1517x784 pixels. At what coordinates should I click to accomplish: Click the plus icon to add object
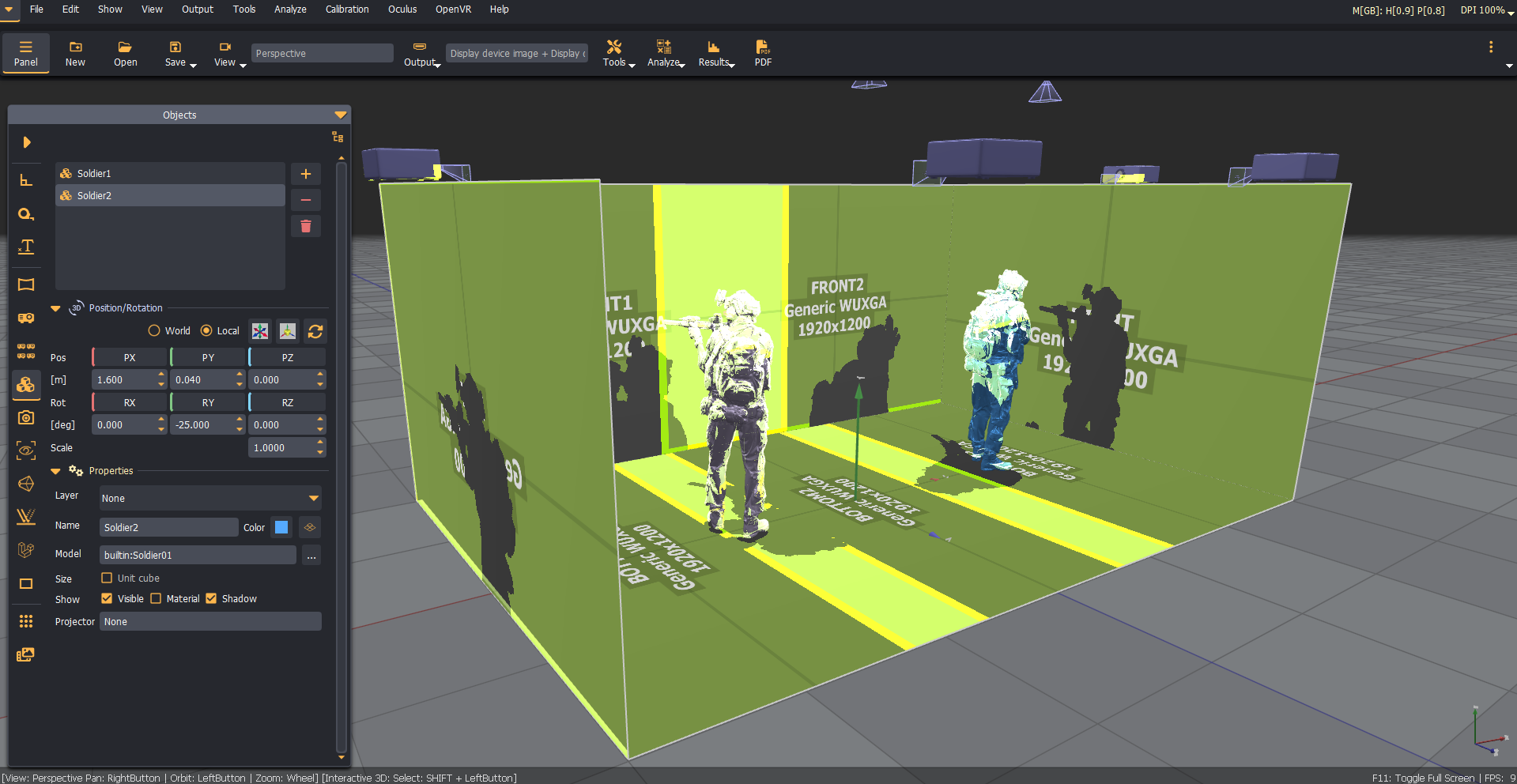click(306, 174)
